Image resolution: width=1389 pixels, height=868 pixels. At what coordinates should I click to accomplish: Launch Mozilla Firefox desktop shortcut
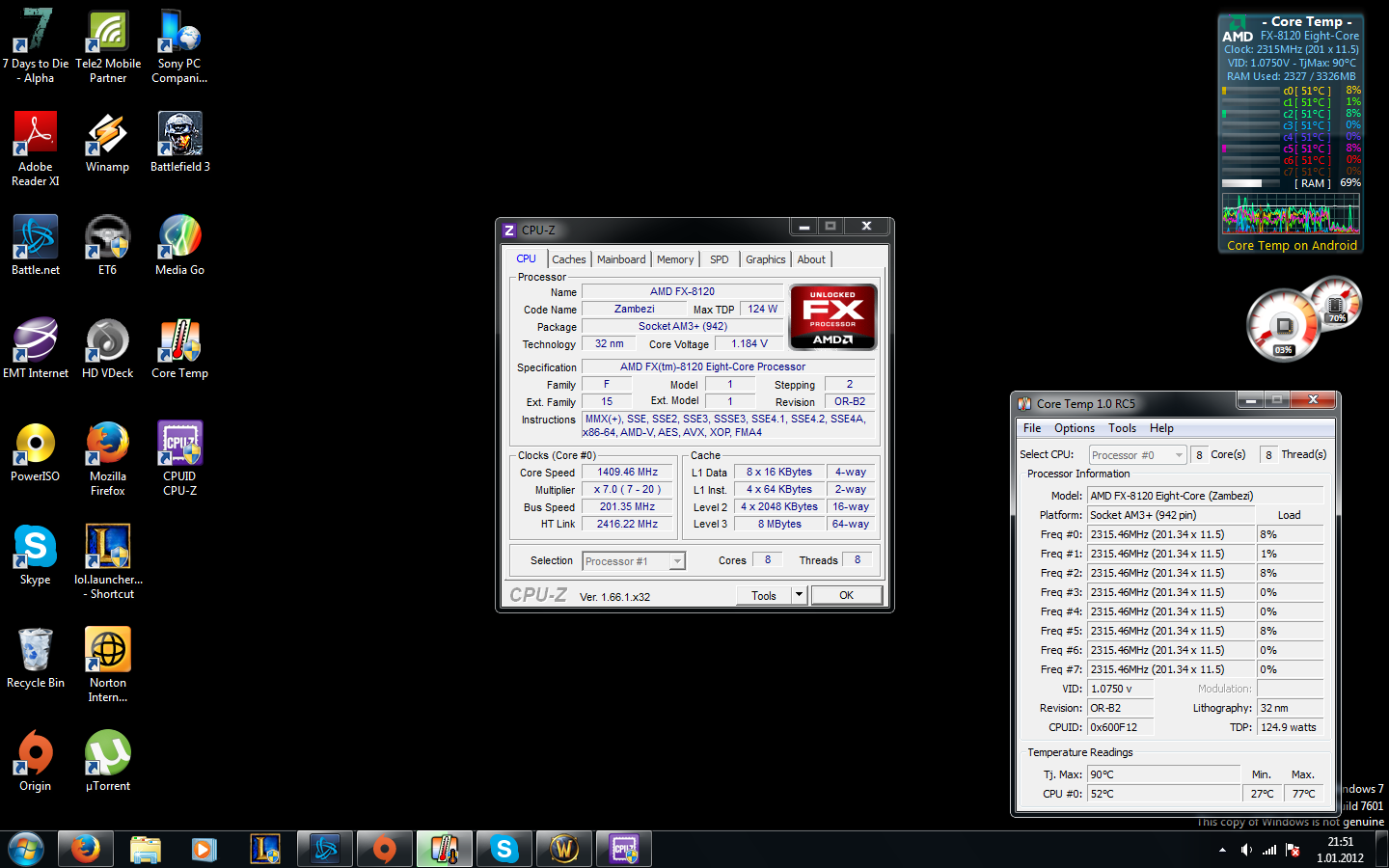(x=108, y=459)
